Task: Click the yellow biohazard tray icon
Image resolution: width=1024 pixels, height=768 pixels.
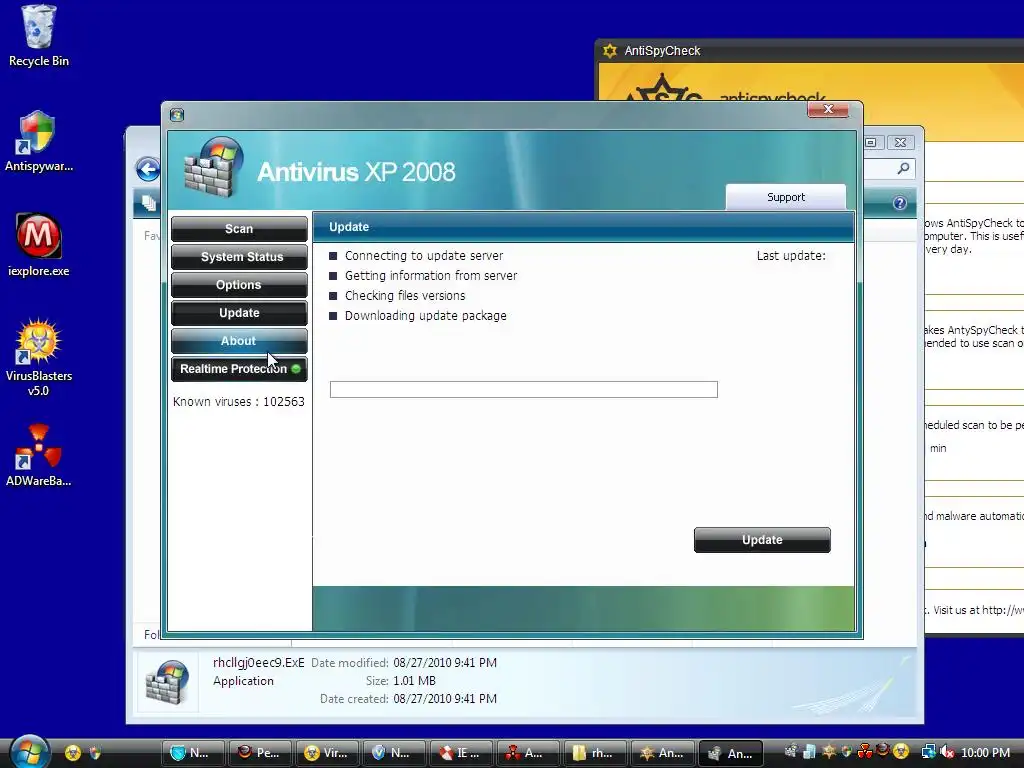Action: pos(901,752)
